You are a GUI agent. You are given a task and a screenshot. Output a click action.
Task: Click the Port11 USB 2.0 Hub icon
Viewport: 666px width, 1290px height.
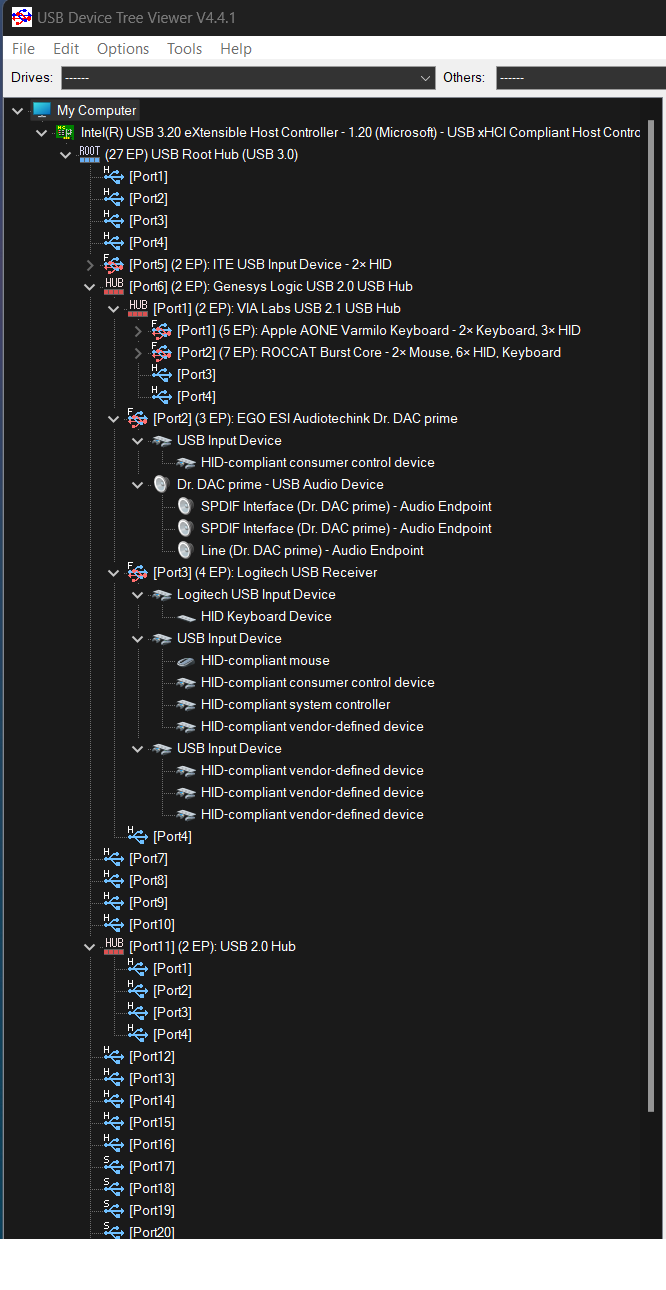pyautogui.click(x=114, y=946)
